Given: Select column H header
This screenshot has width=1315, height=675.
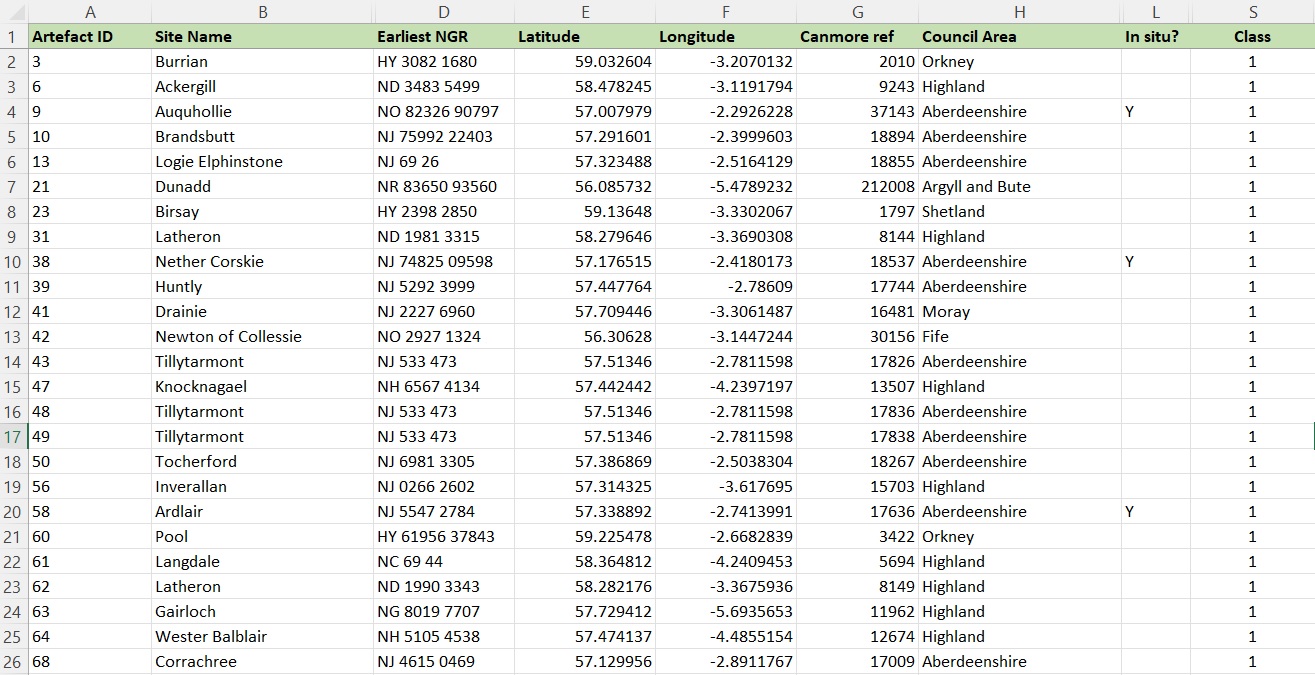Looking at the screenshot, I should point(1020,12).
